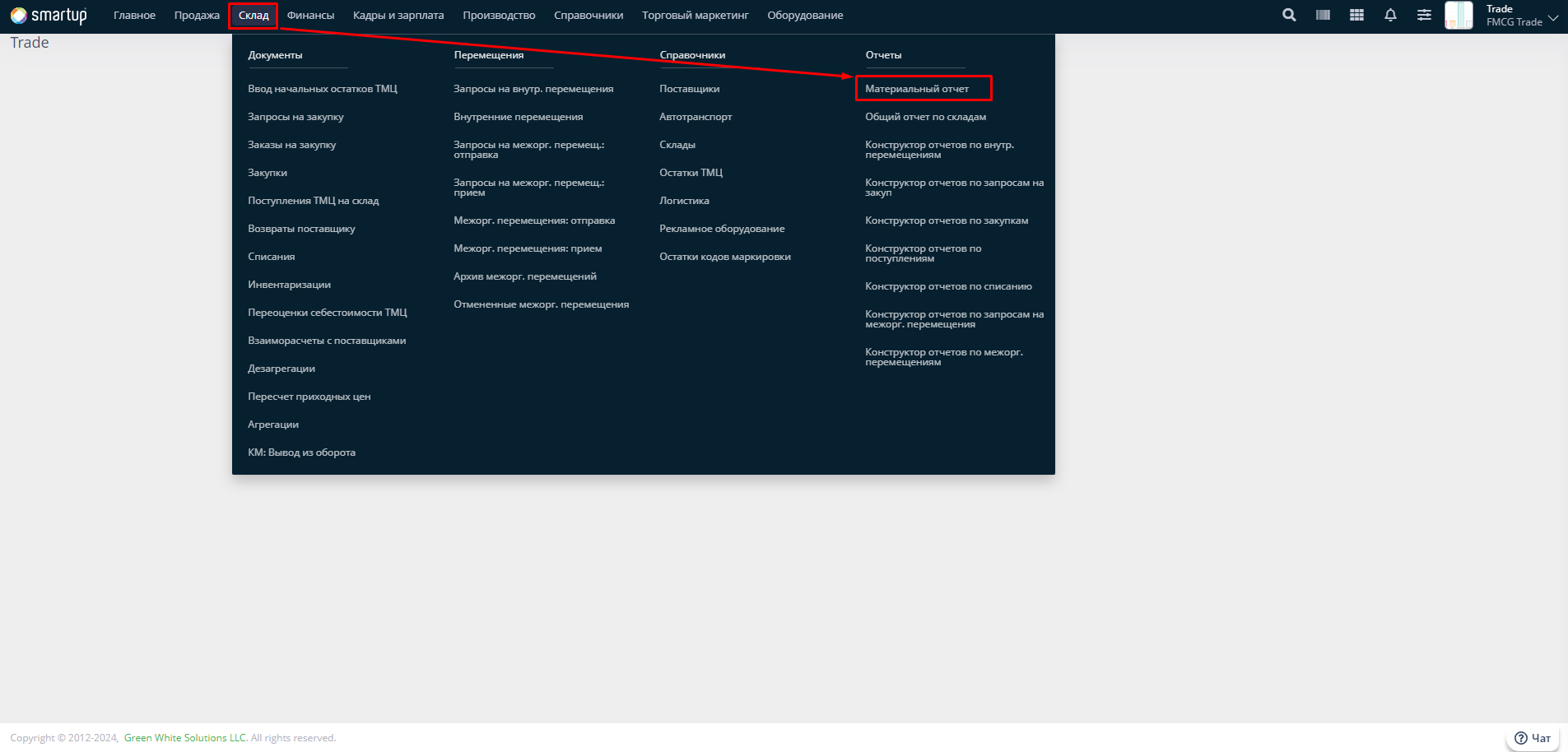Open Продажа menu

point(197,16)
